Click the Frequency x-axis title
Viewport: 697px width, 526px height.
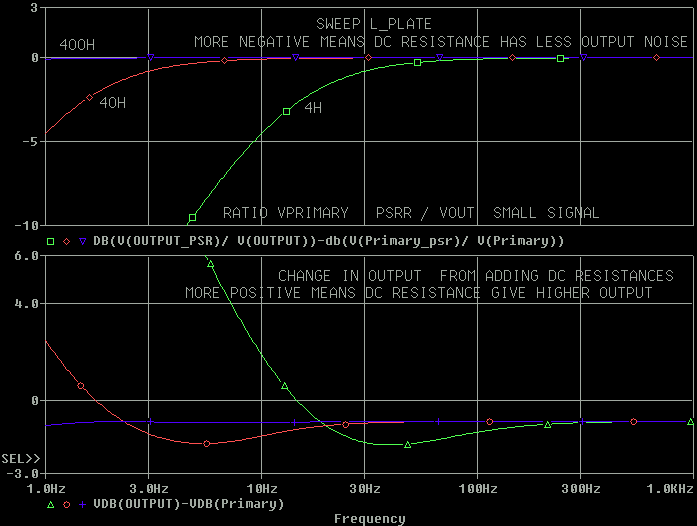tap(369, 519)
